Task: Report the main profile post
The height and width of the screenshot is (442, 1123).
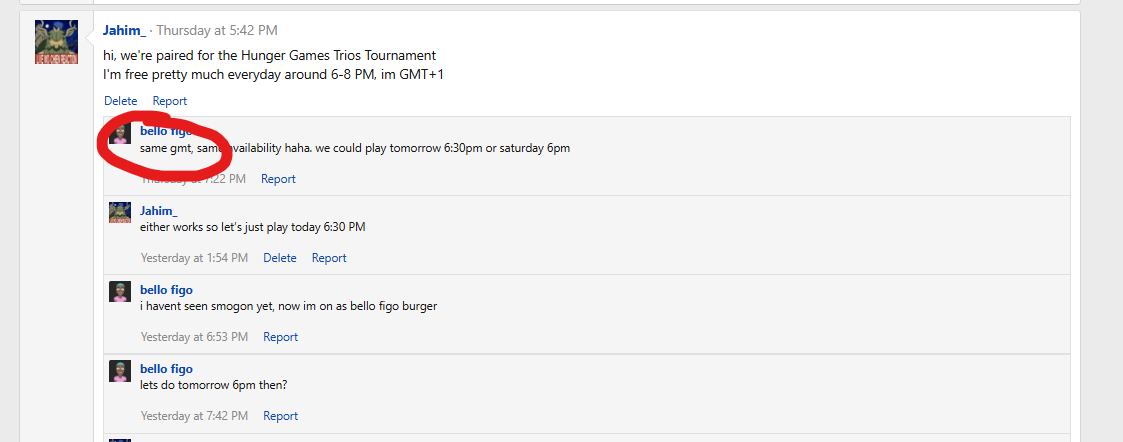Action: click(x=170, y=101)
